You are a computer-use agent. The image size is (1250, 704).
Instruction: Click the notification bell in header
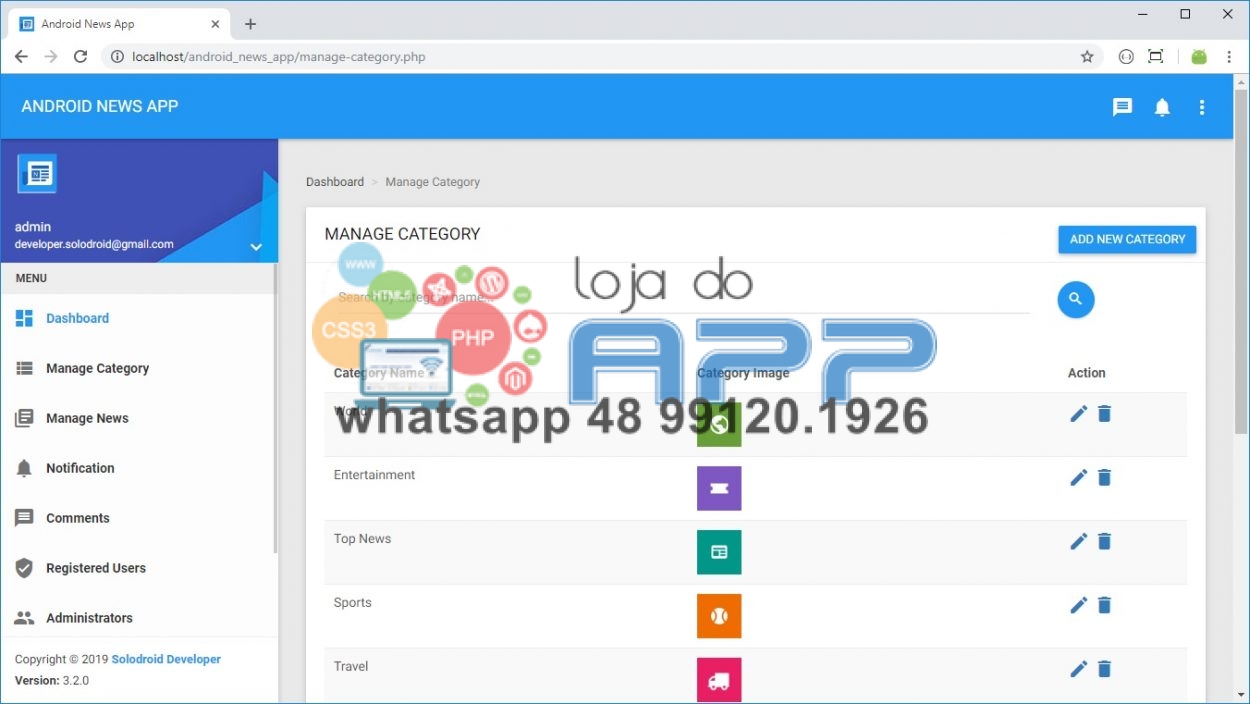tap(1162, 107)
